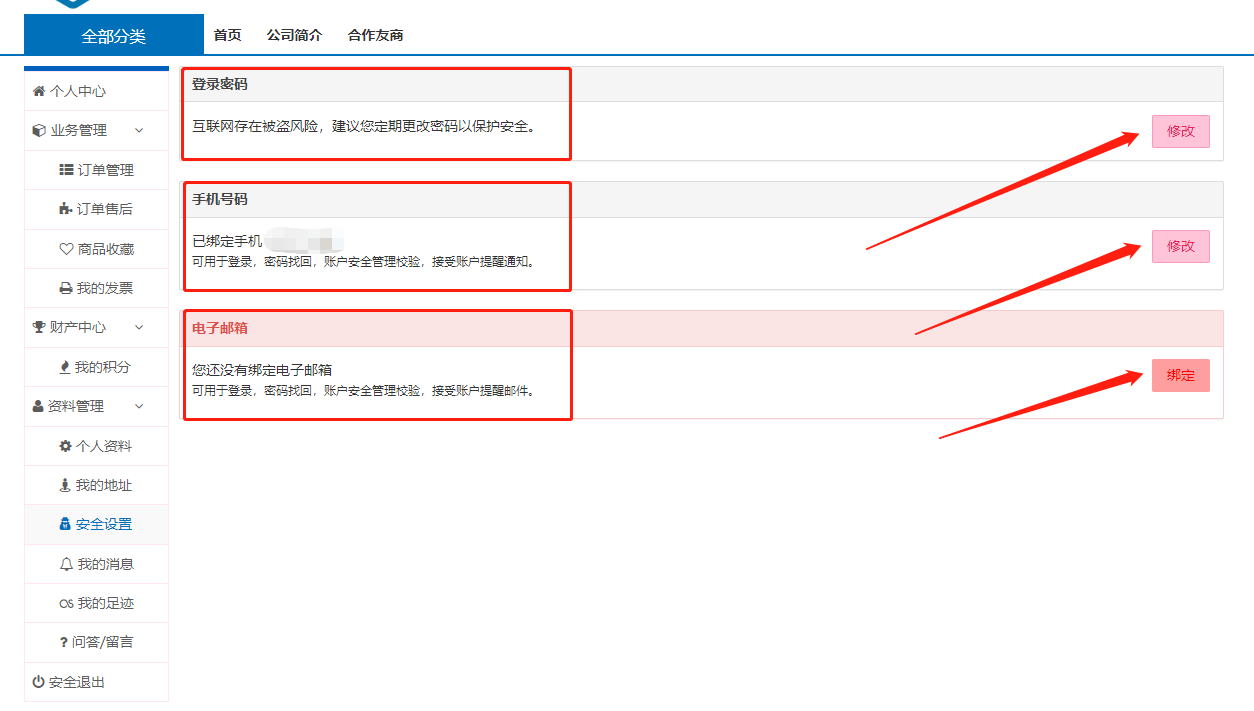Click the flame icon beside 我的积分
This screenshot has height=711, width=1254.
point(66,367)
